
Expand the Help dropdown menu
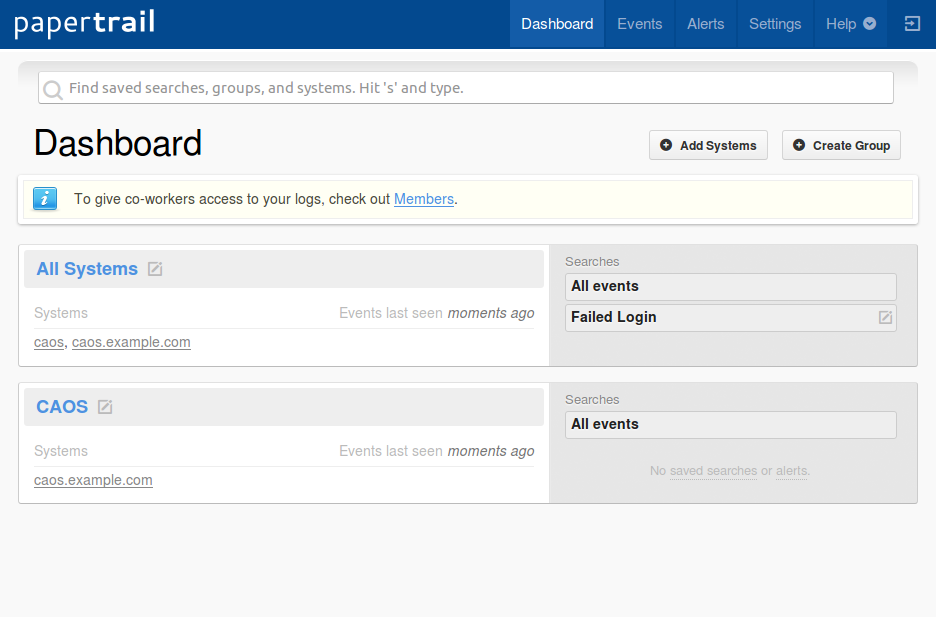850,24
